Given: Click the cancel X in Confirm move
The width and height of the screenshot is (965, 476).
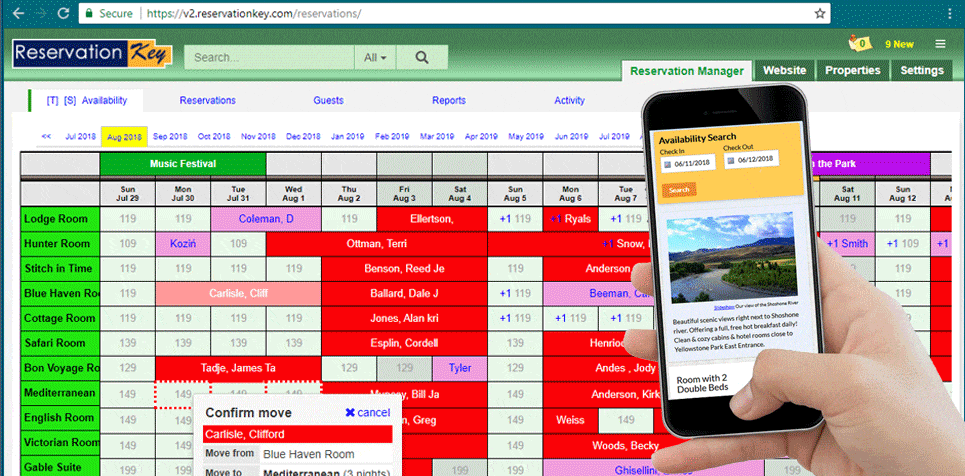Looking at the screenshot, I should [x=367, y=413].
